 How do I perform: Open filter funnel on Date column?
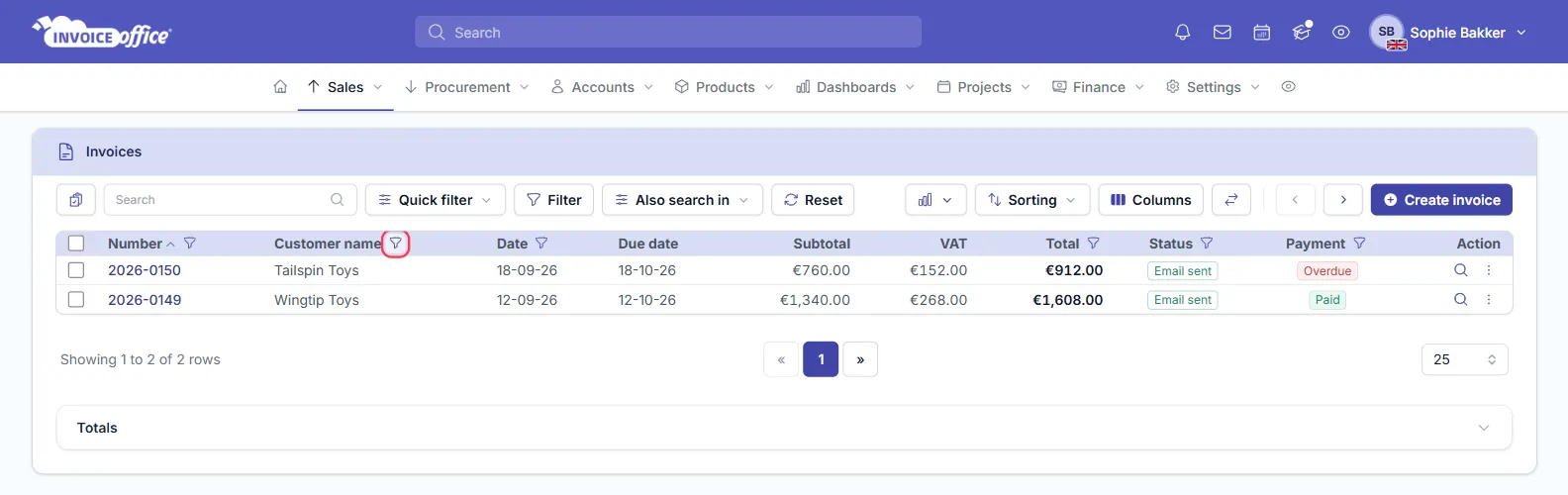(541, 244)
